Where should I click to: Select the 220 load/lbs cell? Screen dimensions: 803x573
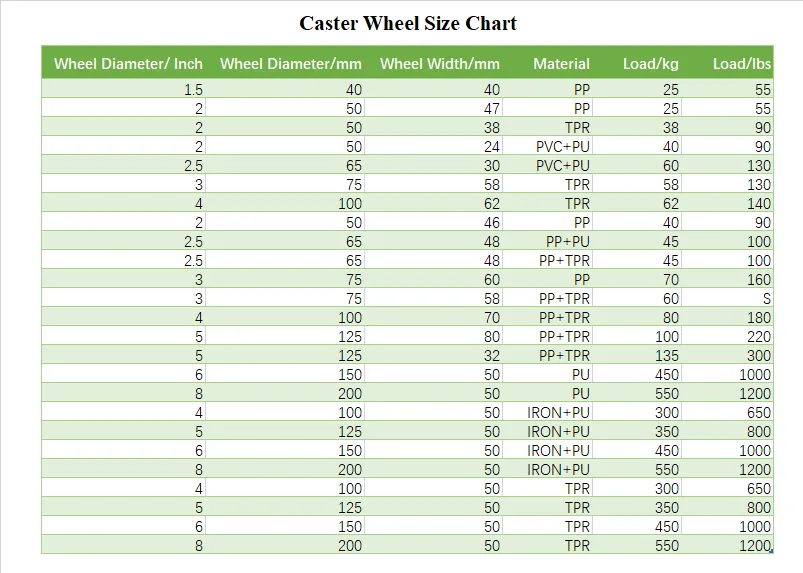click(x=727, y=336)
